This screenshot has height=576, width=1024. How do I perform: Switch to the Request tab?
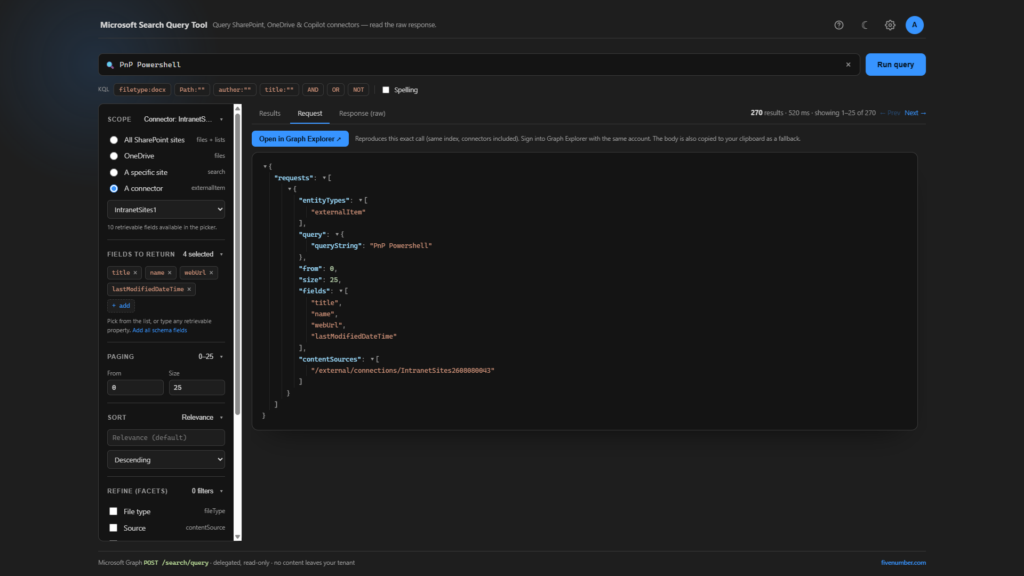pyautogui.click(x=310, y=114)
